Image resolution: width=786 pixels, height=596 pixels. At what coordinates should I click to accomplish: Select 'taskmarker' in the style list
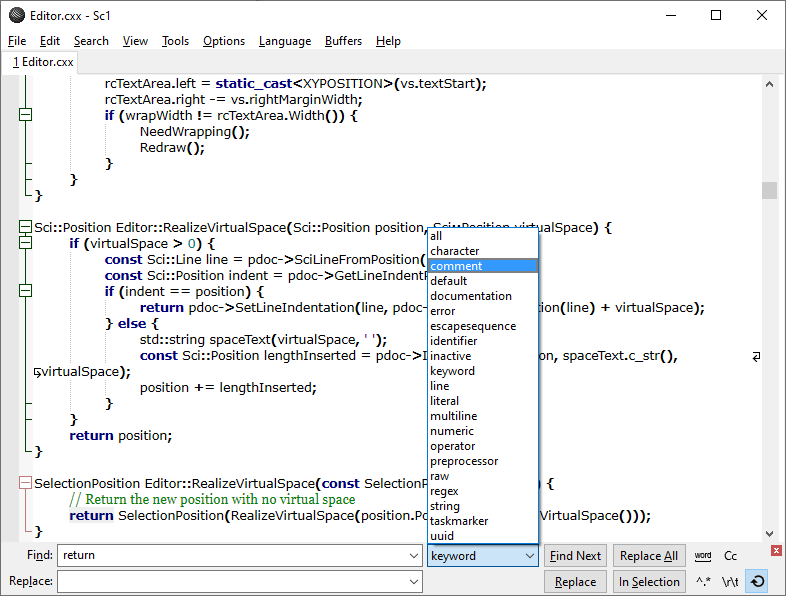coord(483,521)
